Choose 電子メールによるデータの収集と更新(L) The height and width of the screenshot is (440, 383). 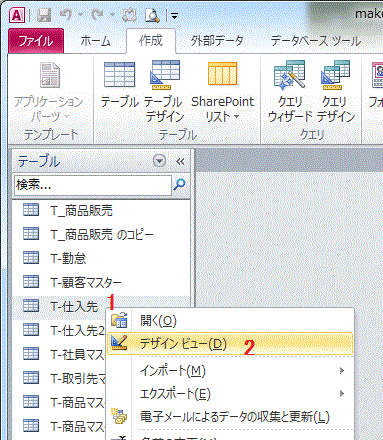(x=230, y=417)
